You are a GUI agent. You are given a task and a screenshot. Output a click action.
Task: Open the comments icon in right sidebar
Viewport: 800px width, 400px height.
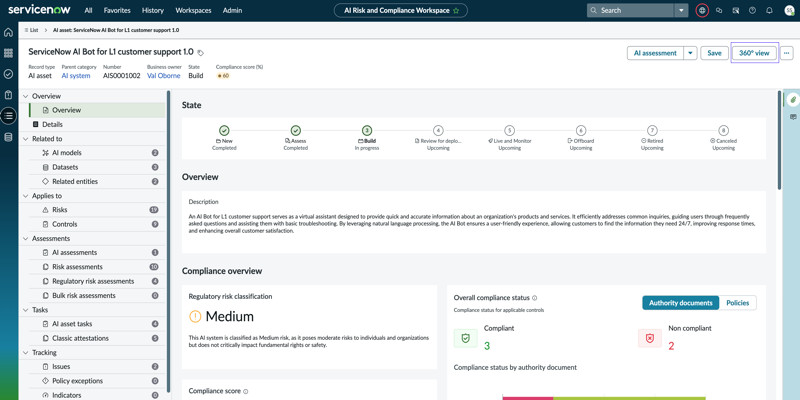(792, 117)
